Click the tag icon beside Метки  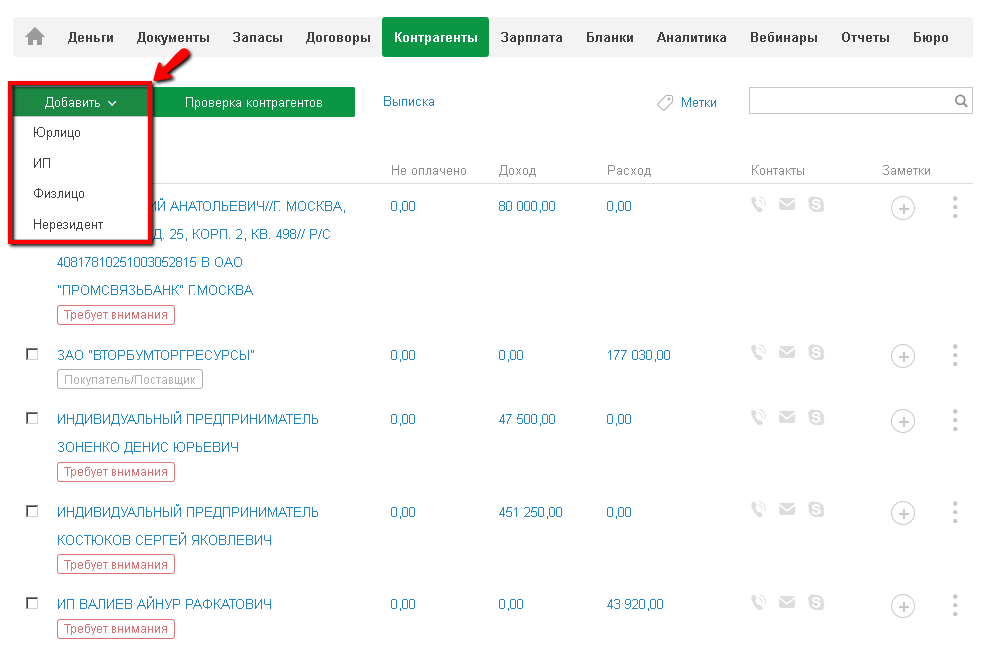tap(665, 102)
